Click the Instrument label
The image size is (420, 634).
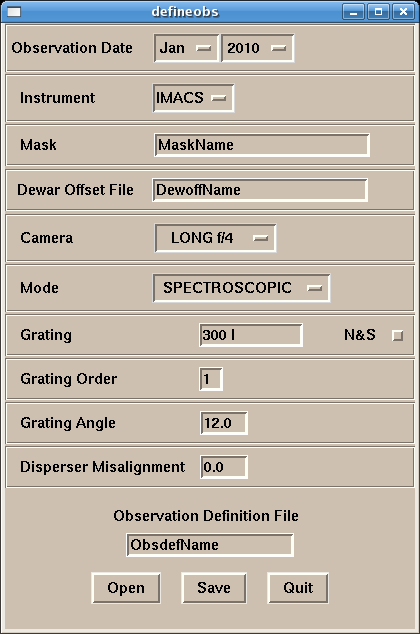coord(57,98)
